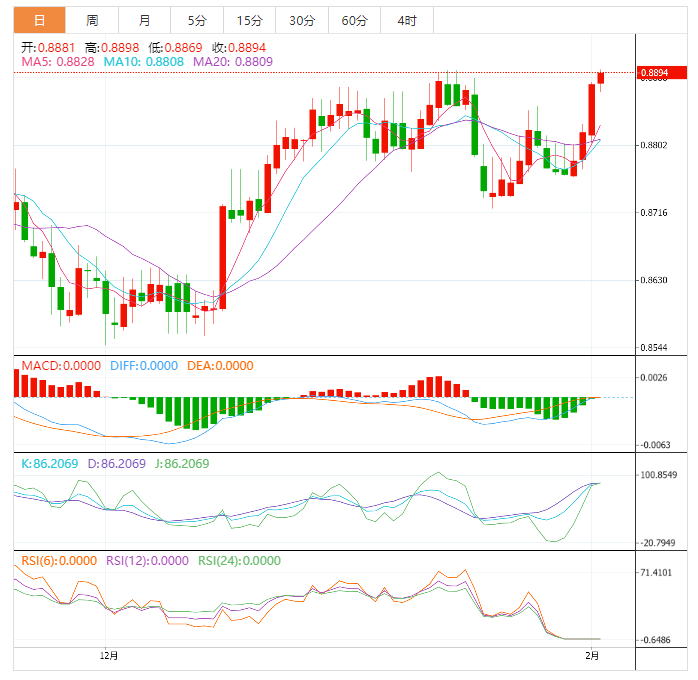Click the 12月 date axis marker

pyautogui.click(x=109, y=656)
